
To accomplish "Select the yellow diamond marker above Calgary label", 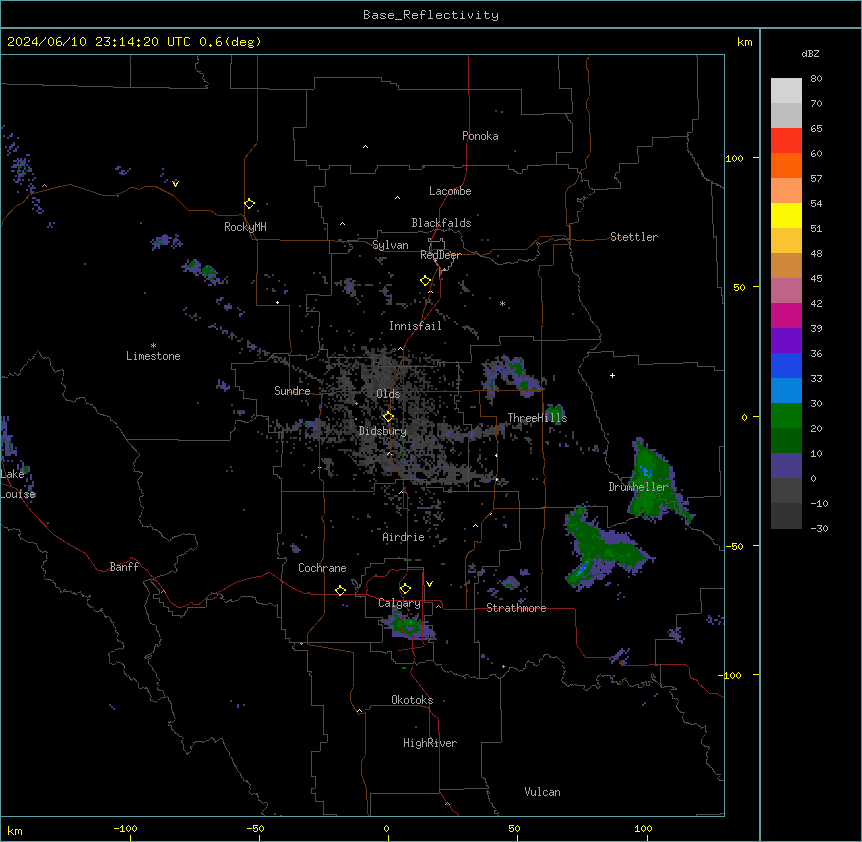I will point(405,589).
